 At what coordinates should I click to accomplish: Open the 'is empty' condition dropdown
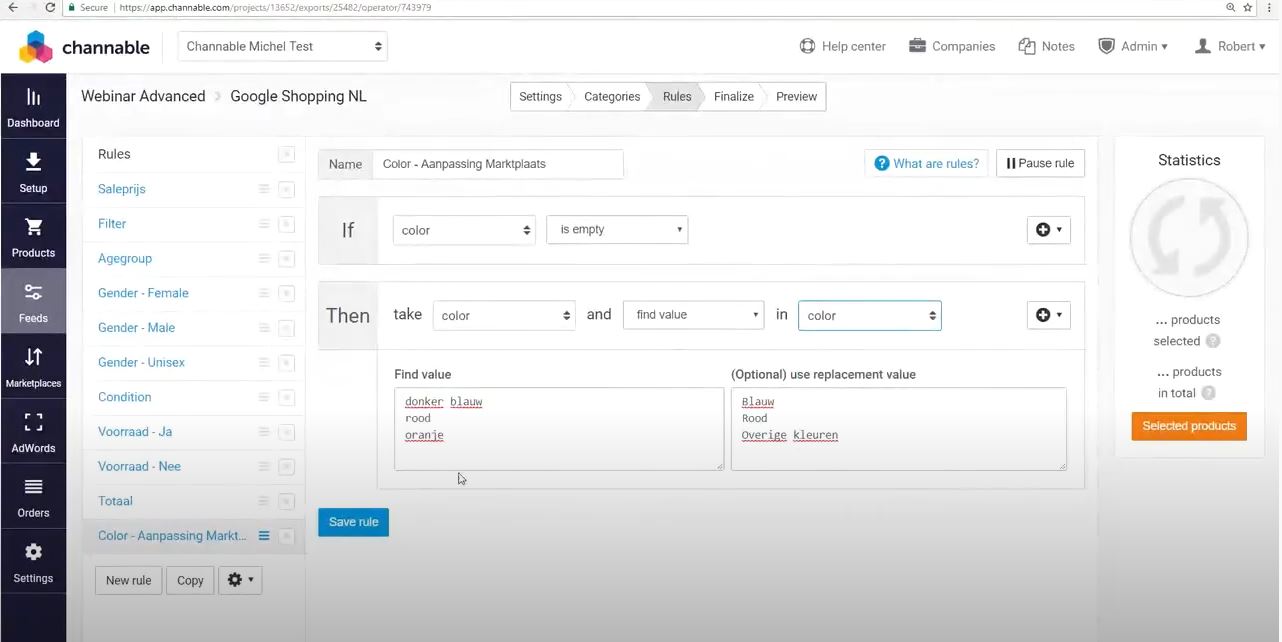pos(617,230)
